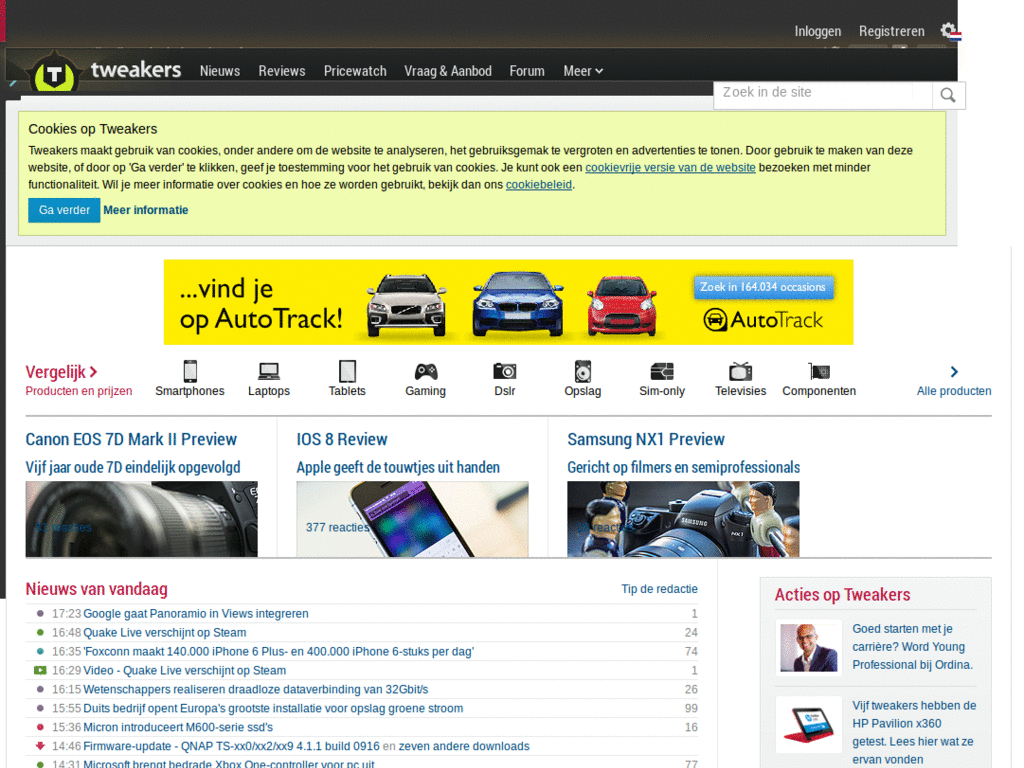Expand the Meer navigation dropdown

pos(583,71)
